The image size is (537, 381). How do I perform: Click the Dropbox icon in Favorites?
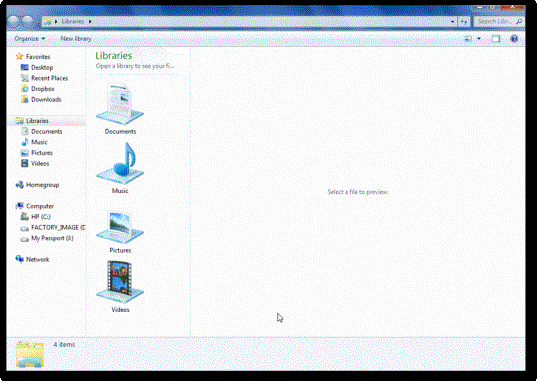[x=25, y=88]
